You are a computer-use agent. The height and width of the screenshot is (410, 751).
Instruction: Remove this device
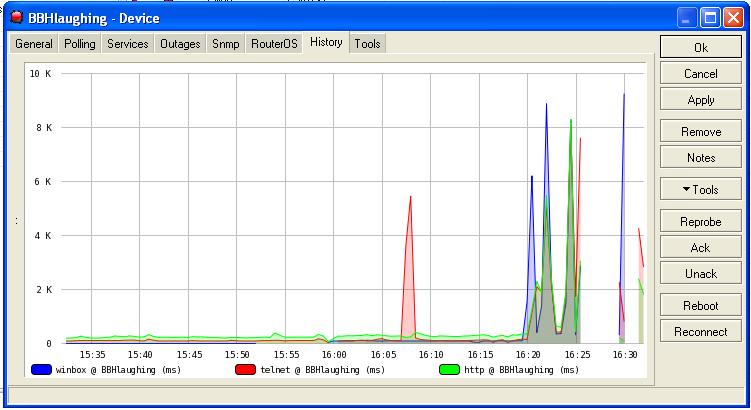pyautogui.click(x=701, y=132)
